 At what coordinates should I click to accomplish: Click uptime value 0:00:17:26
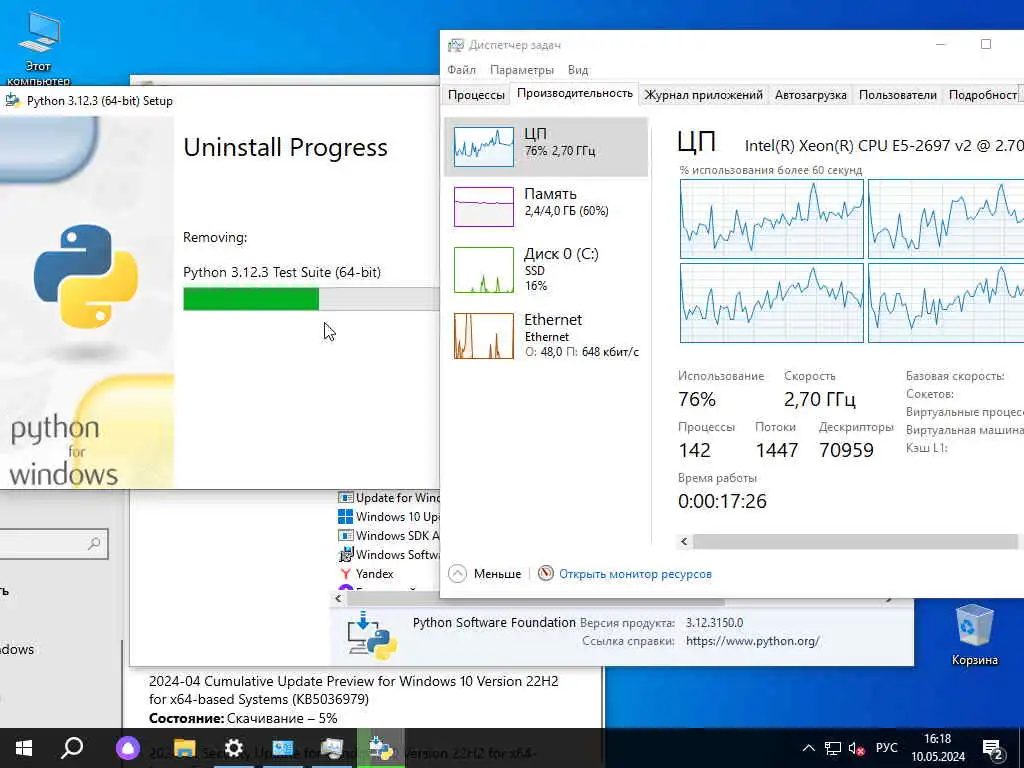coord(722,501)
